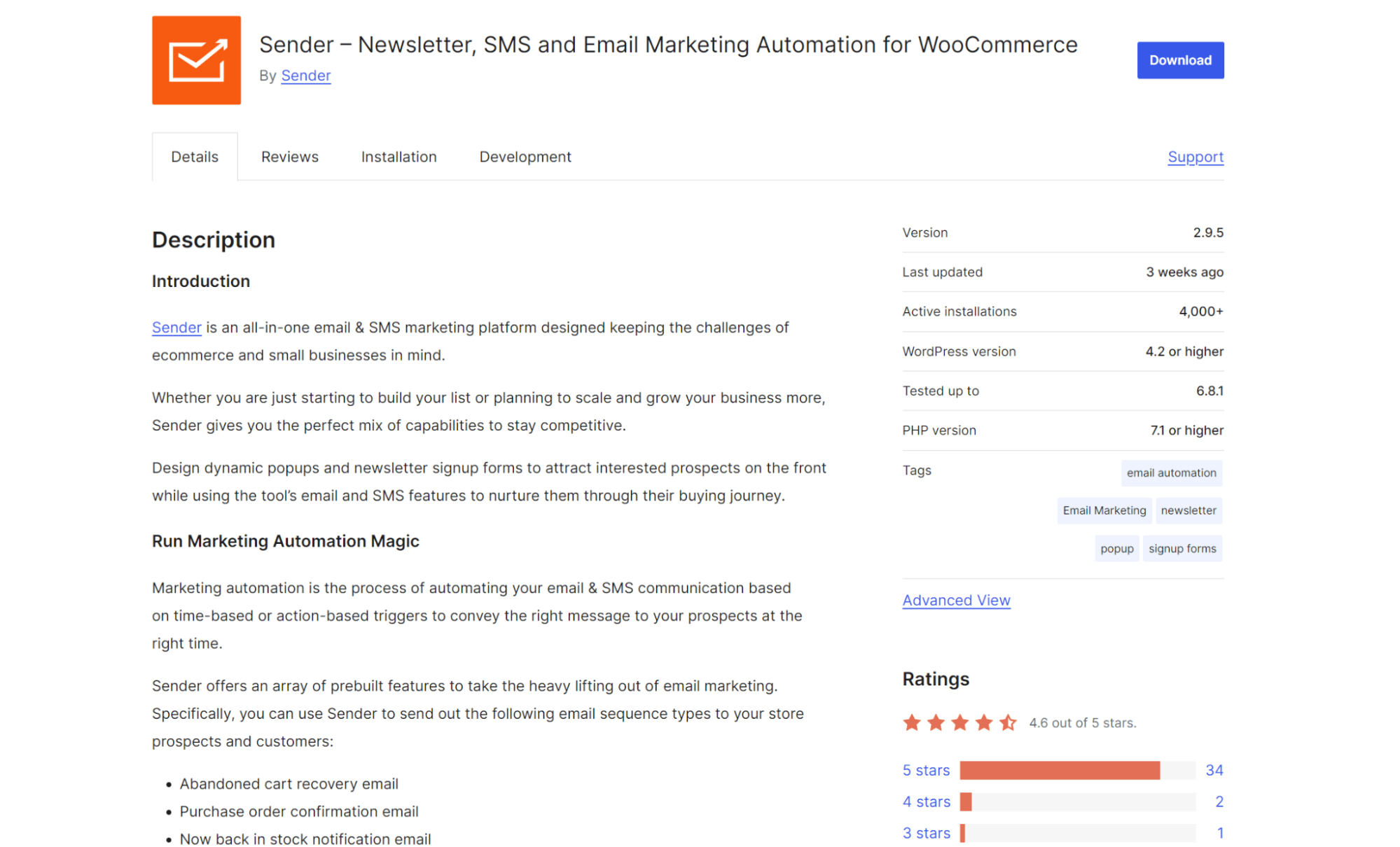
Task: Click the Version value 2.9.5
Action: click(1208, 232)
